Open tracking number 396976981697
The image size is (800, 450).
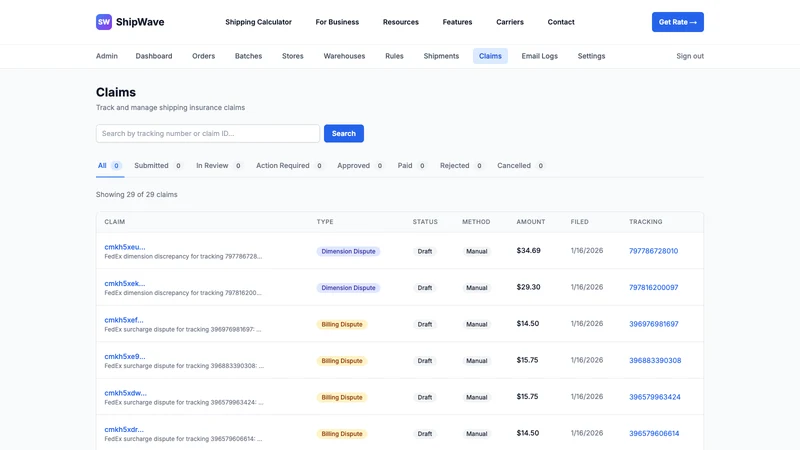tap(654, 324)
